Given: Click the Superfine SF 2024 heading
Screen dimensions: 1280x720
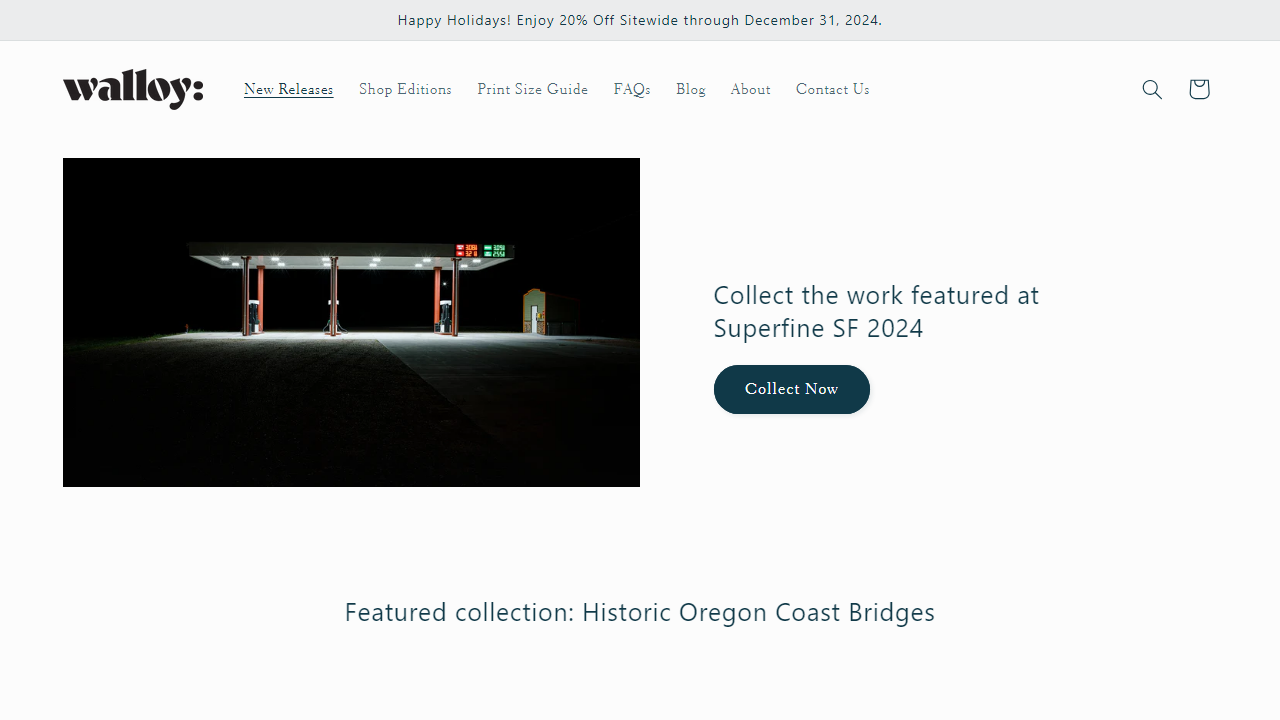Looking at the screenshot, I should 876,311.
